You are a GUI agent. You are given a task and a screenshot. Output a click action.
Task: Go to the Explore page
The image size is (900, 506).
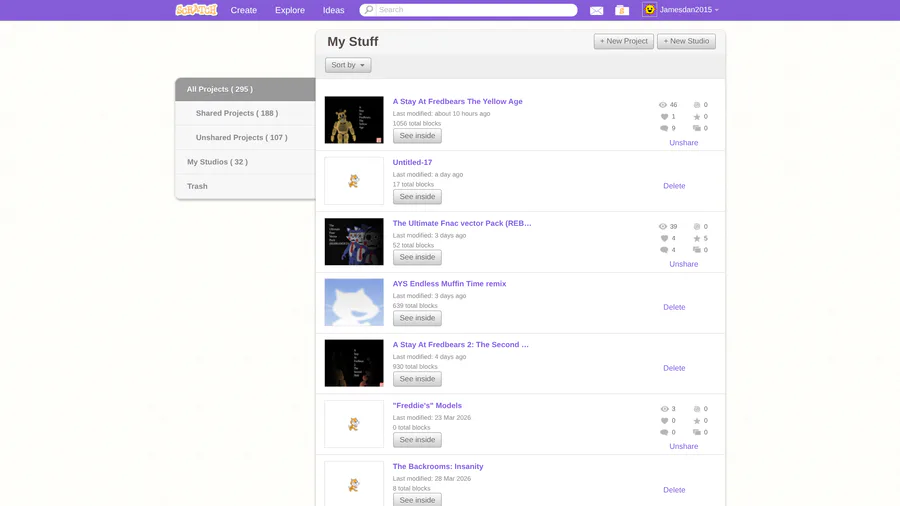[290, 10]
